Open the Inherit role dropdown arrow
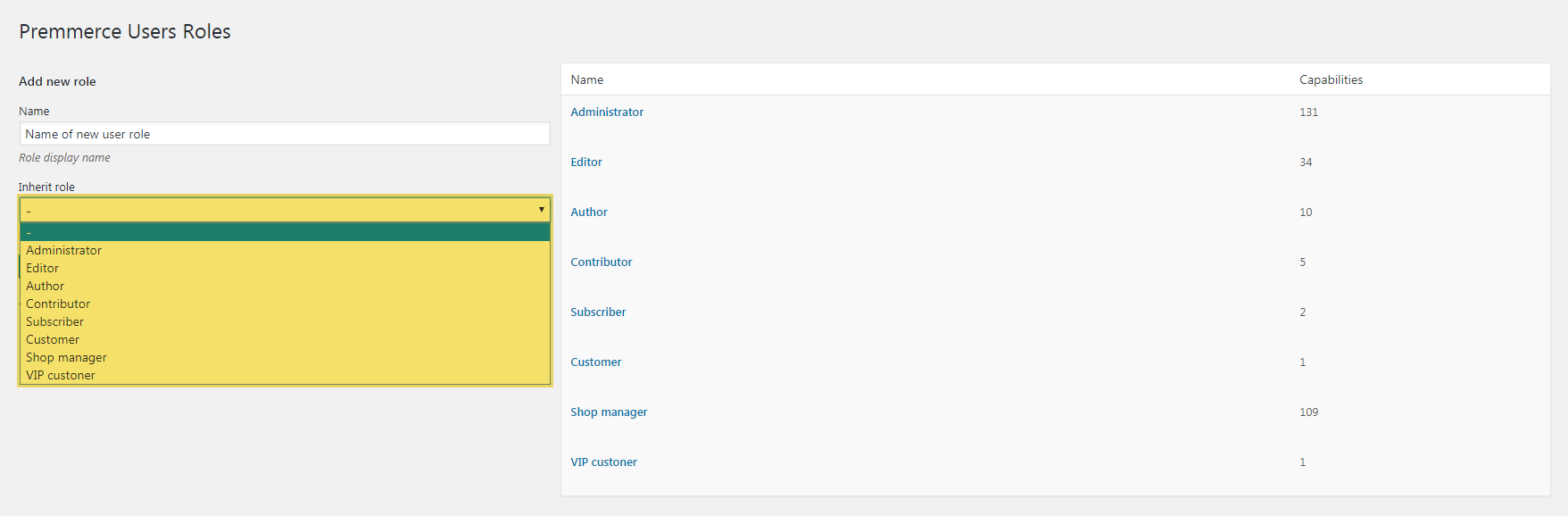 (x=541, y=209)
